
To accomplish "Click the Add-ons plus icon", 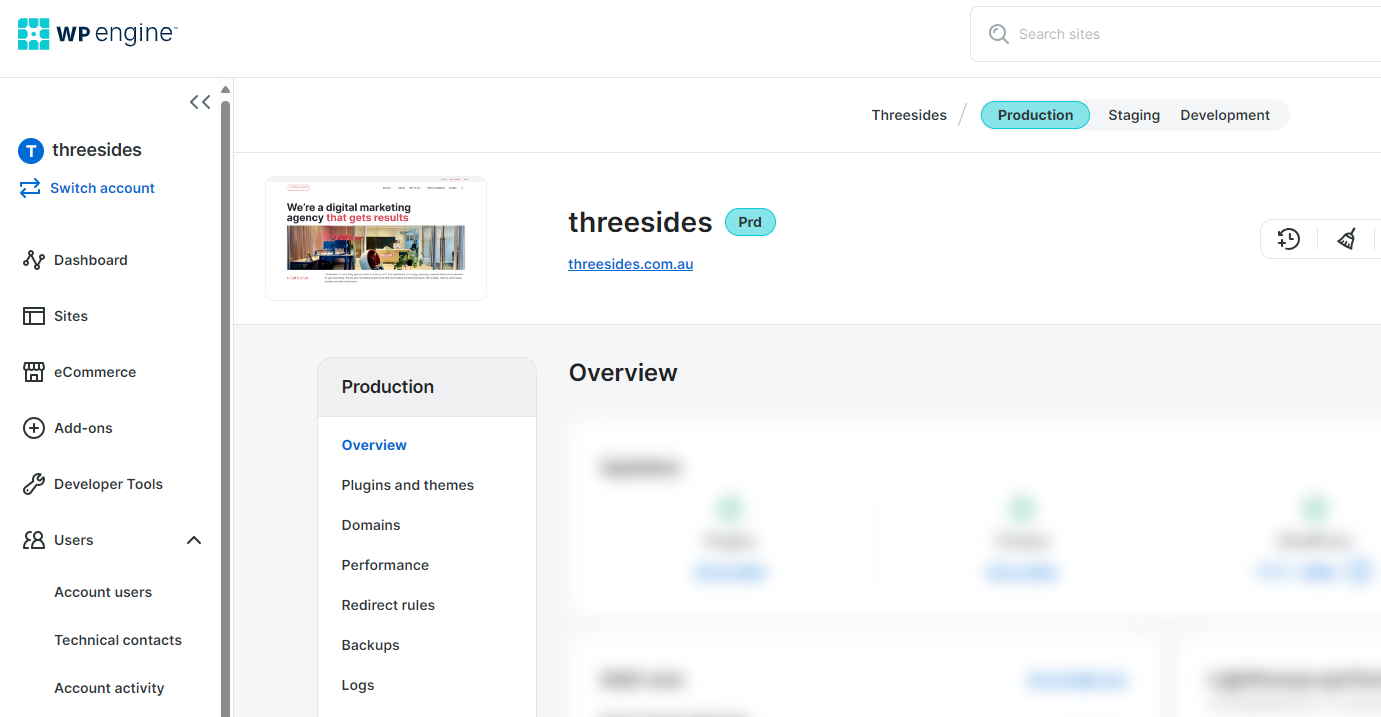I will [34, 428].
